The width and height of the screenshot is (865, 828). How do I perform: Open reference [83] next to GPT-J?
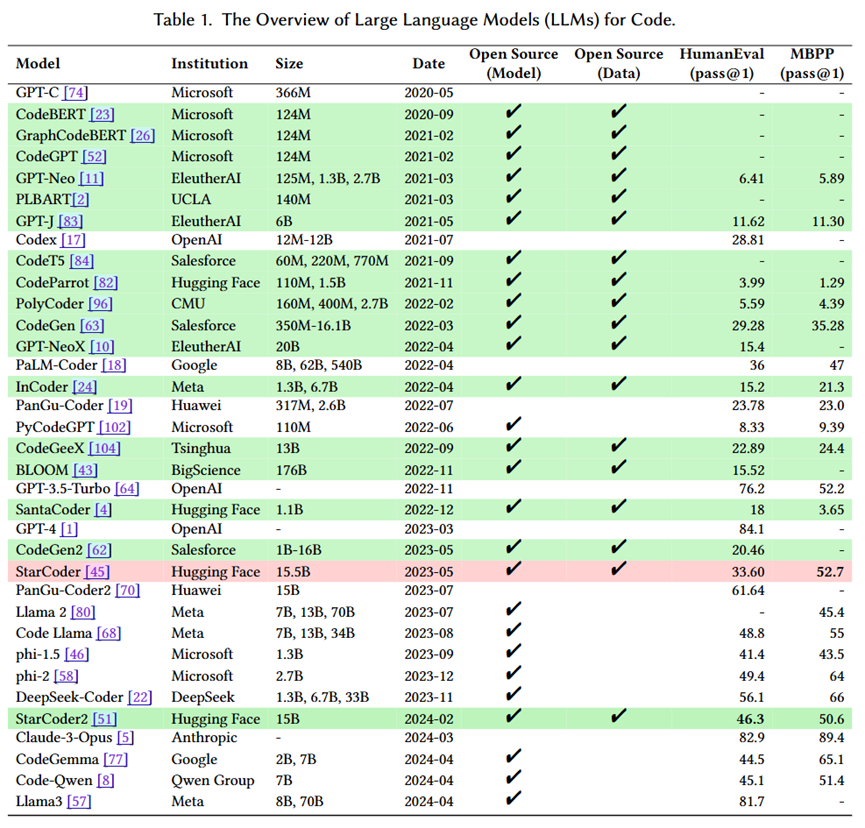[71, 221]
